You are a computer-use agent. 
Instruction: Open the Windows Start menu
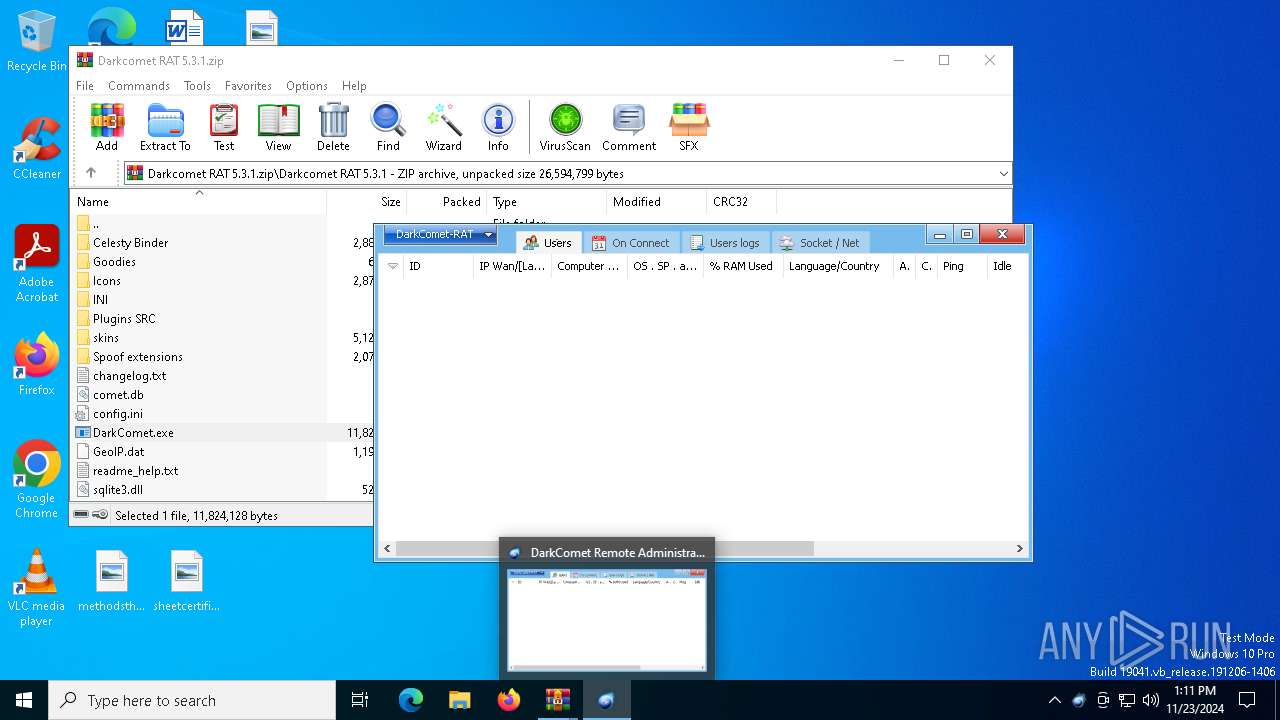pos(24,700)
